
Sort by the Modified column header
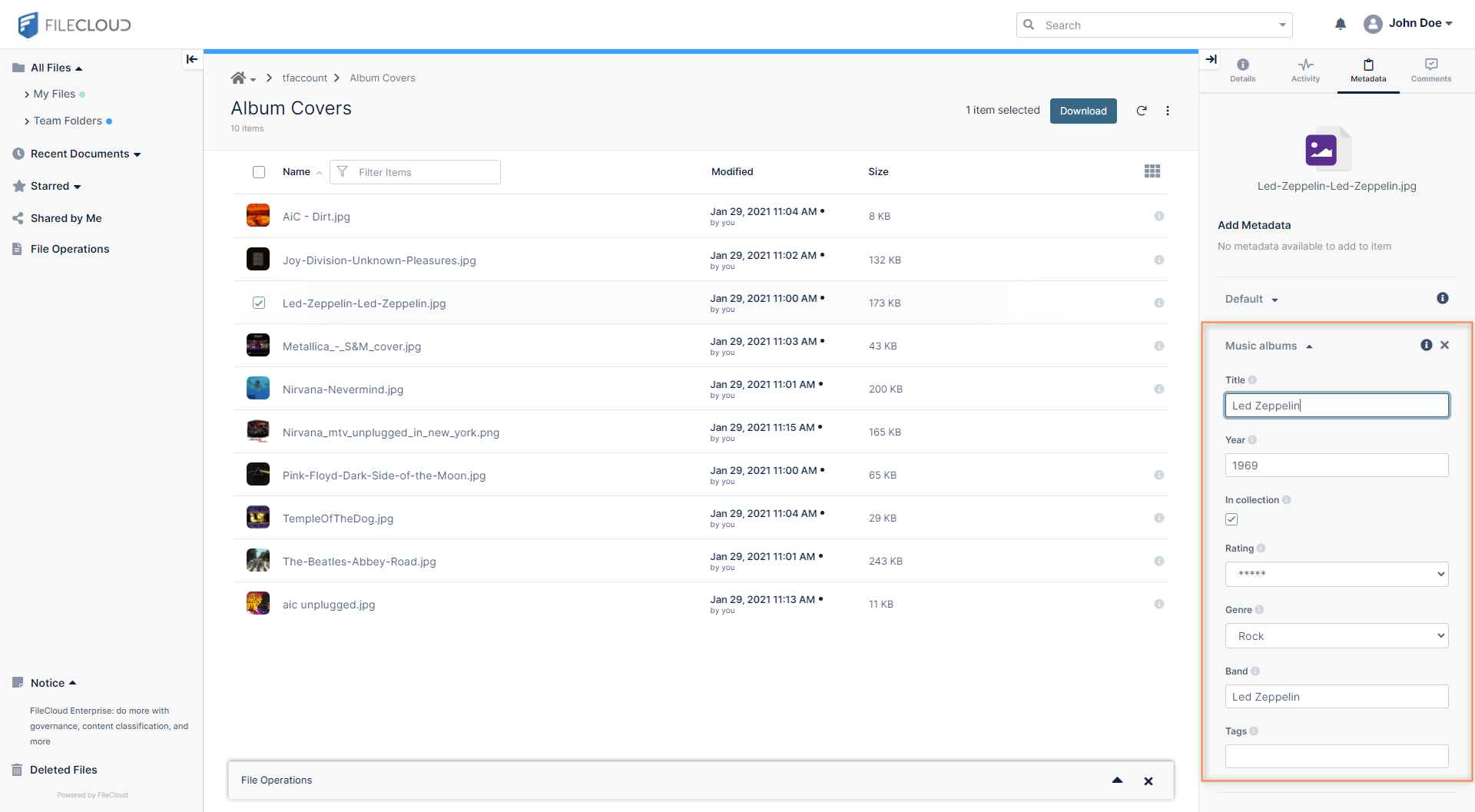pyautogui.click(x=732, y=171)
